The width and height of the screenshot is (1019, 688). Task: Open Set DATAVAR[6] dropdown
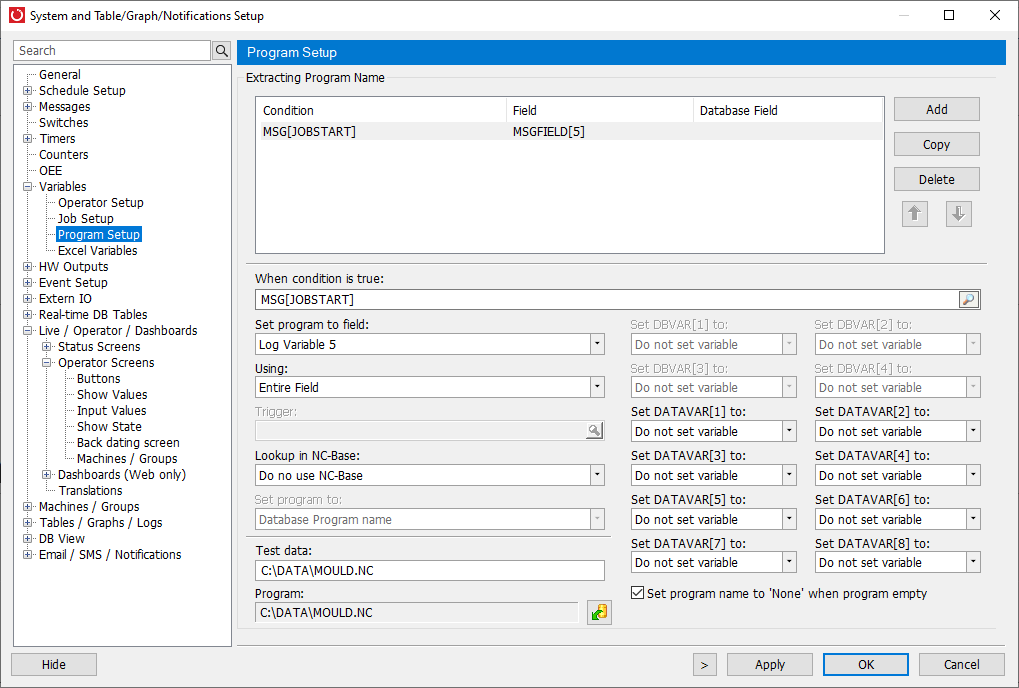pos(973,520)
